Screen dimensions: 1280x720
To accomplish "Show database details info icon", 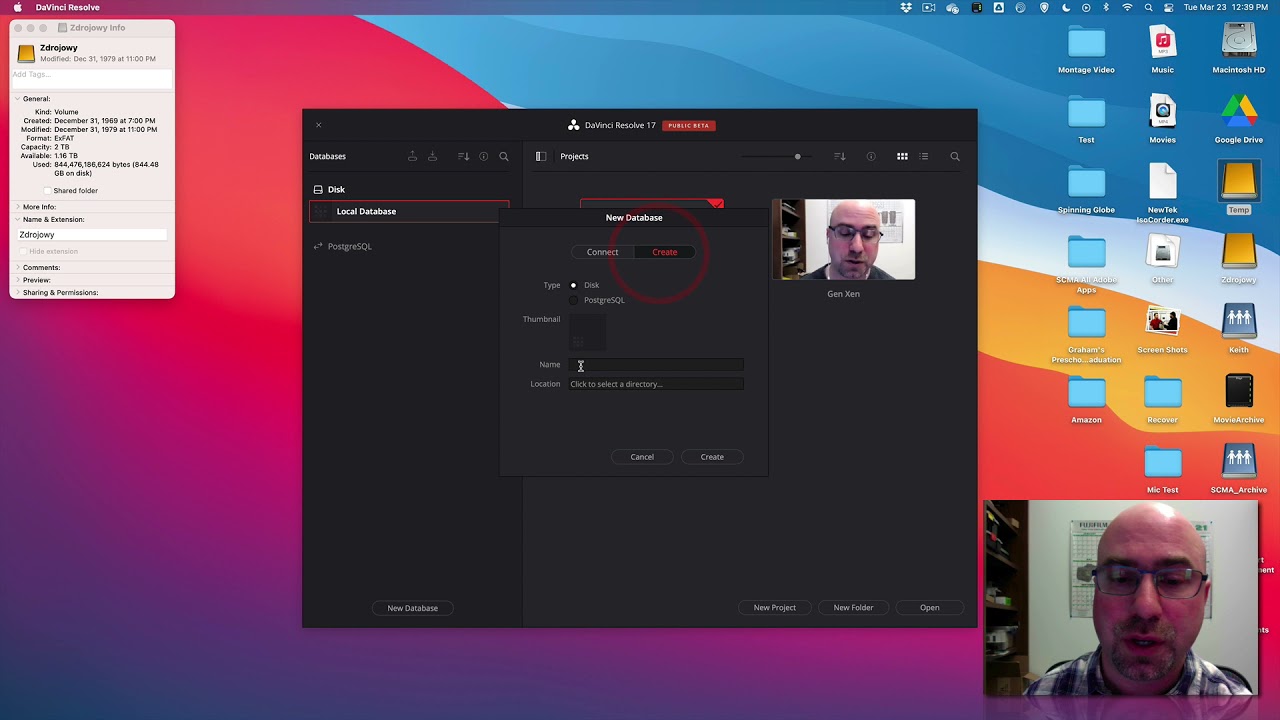I will [484, 156].
